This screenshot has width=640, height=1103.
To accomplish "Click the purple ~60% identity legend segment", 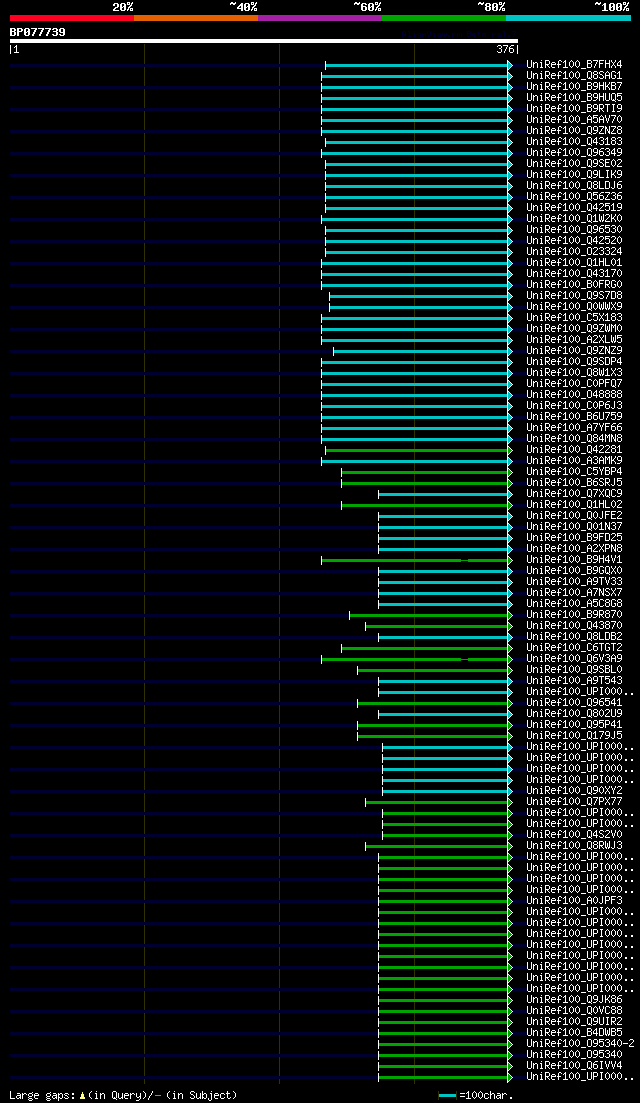I will pos(320,18).
